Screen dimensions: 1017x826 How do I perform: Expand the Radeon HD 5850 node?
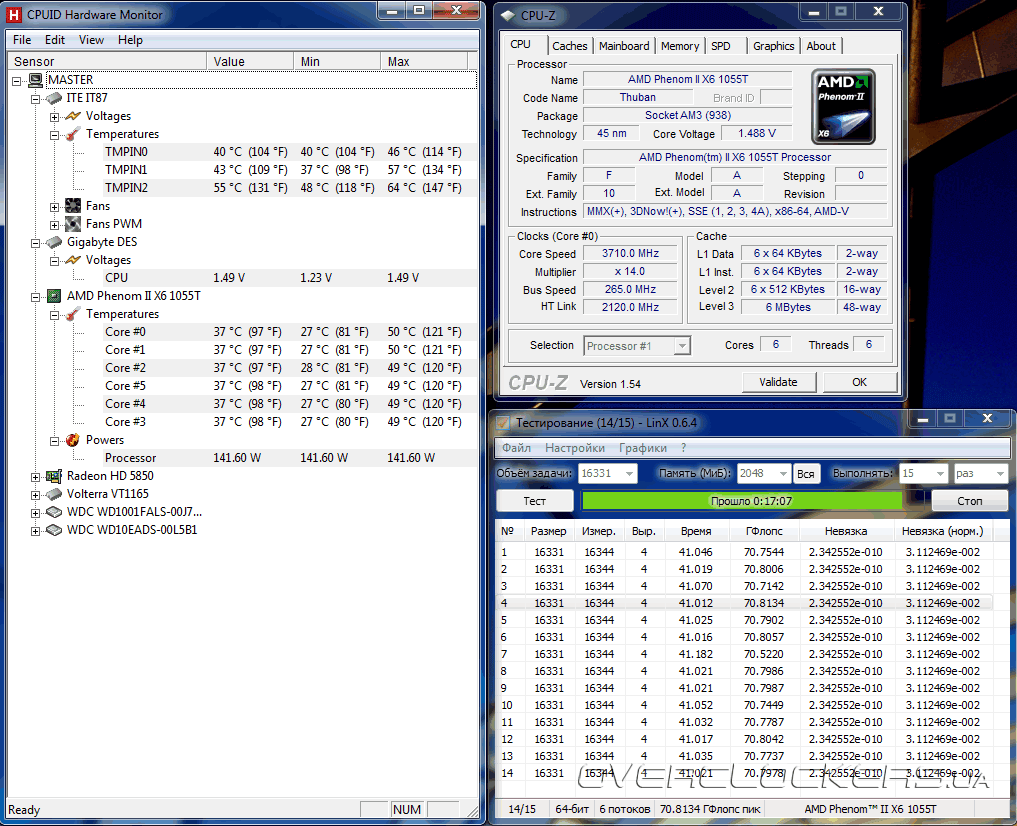pos(36,478)
